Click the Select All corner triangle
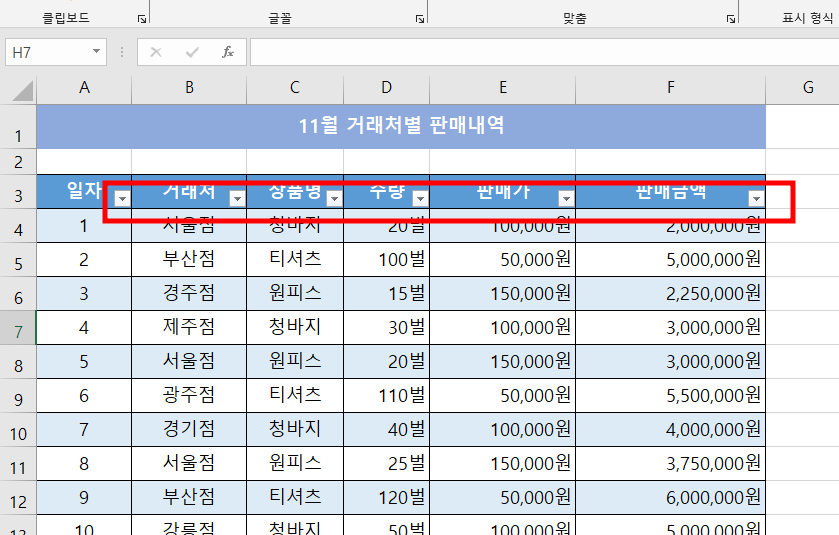Viewport: 839px width, 535px height. [x=22, y=90]
